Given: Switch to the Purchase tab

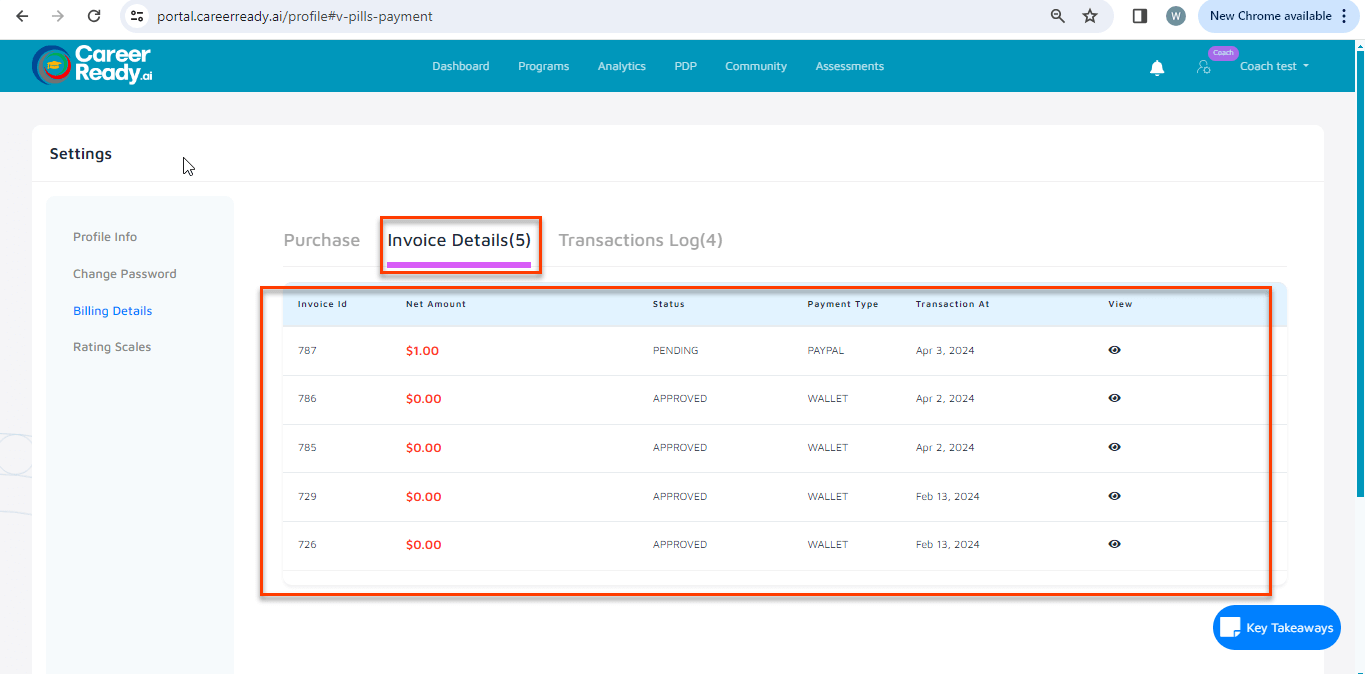Looking at the screenshot, I should [321, 240].
